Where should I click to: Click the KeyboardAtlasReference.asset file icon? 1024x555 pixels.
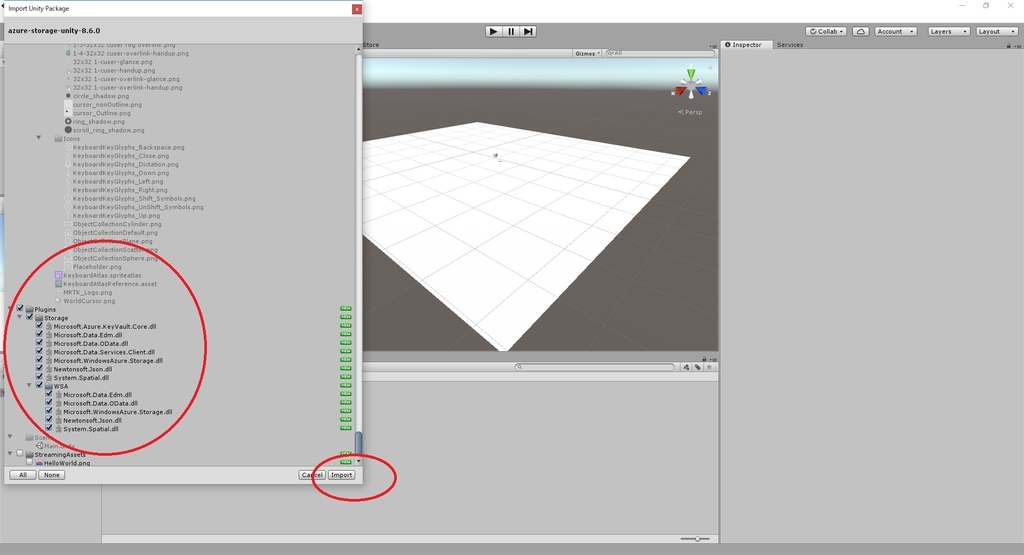pyautogui.click(x=58, y=284)
